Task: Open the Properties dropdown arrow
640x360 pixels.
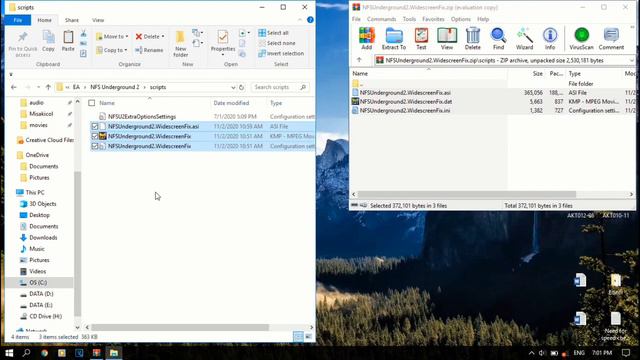Action: pyautogui.click(x=223, y=55)
